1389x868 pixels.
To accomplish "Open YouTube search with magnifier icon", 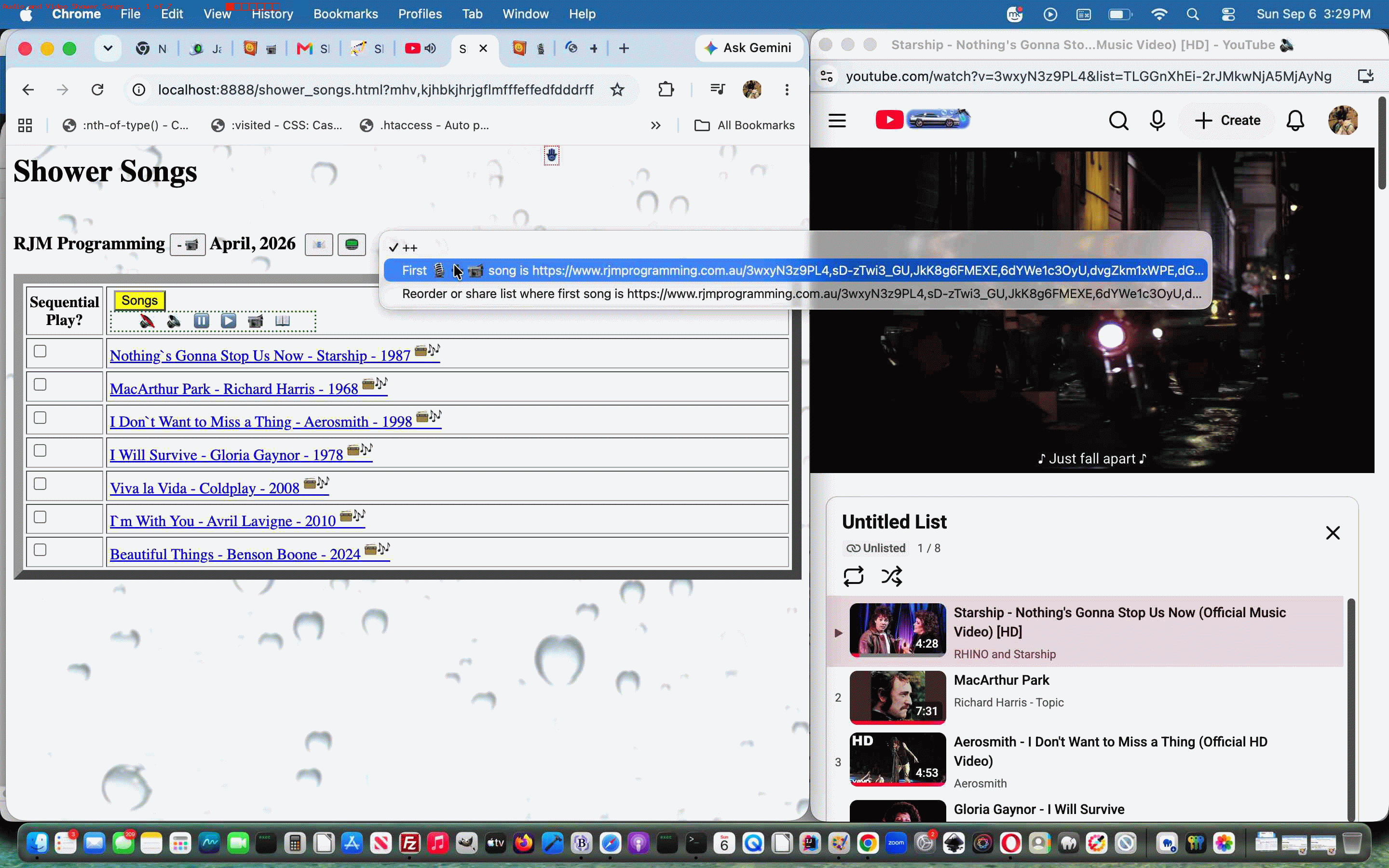I will (x=1118, y=121).
